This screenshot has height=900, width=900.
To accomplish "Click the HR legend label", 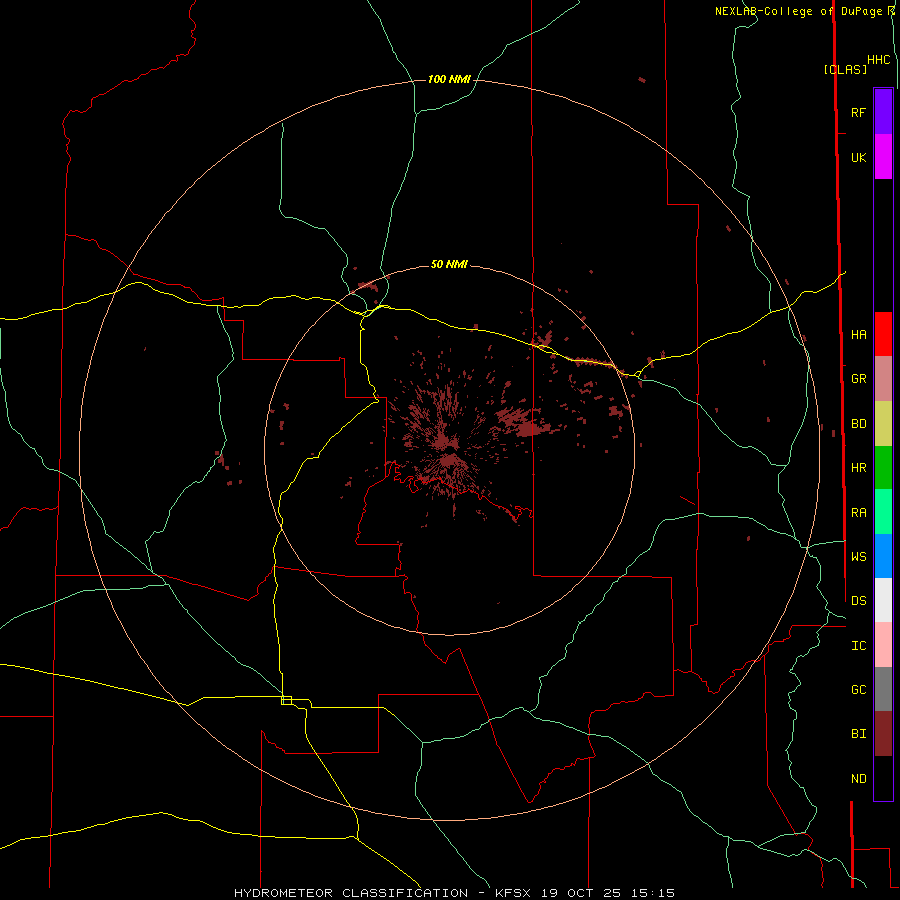I will tap(858, 468).
